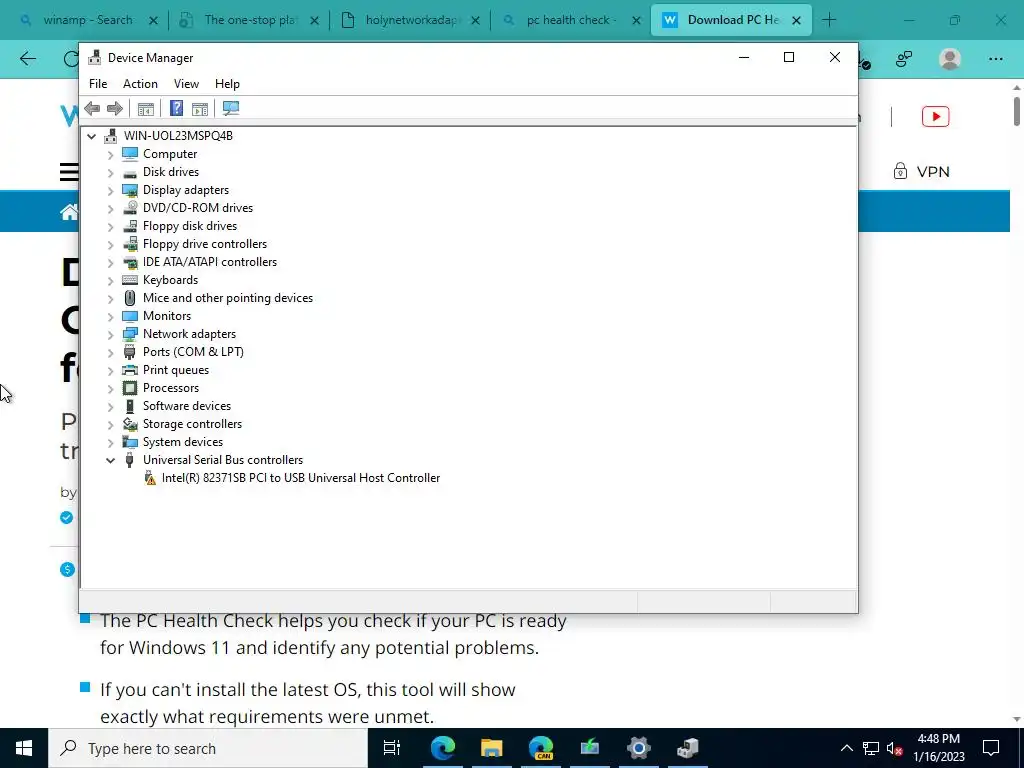Screen dimensions: 1024x768
Task: Click the Device Manager taskbar icon
Action: 688,748
